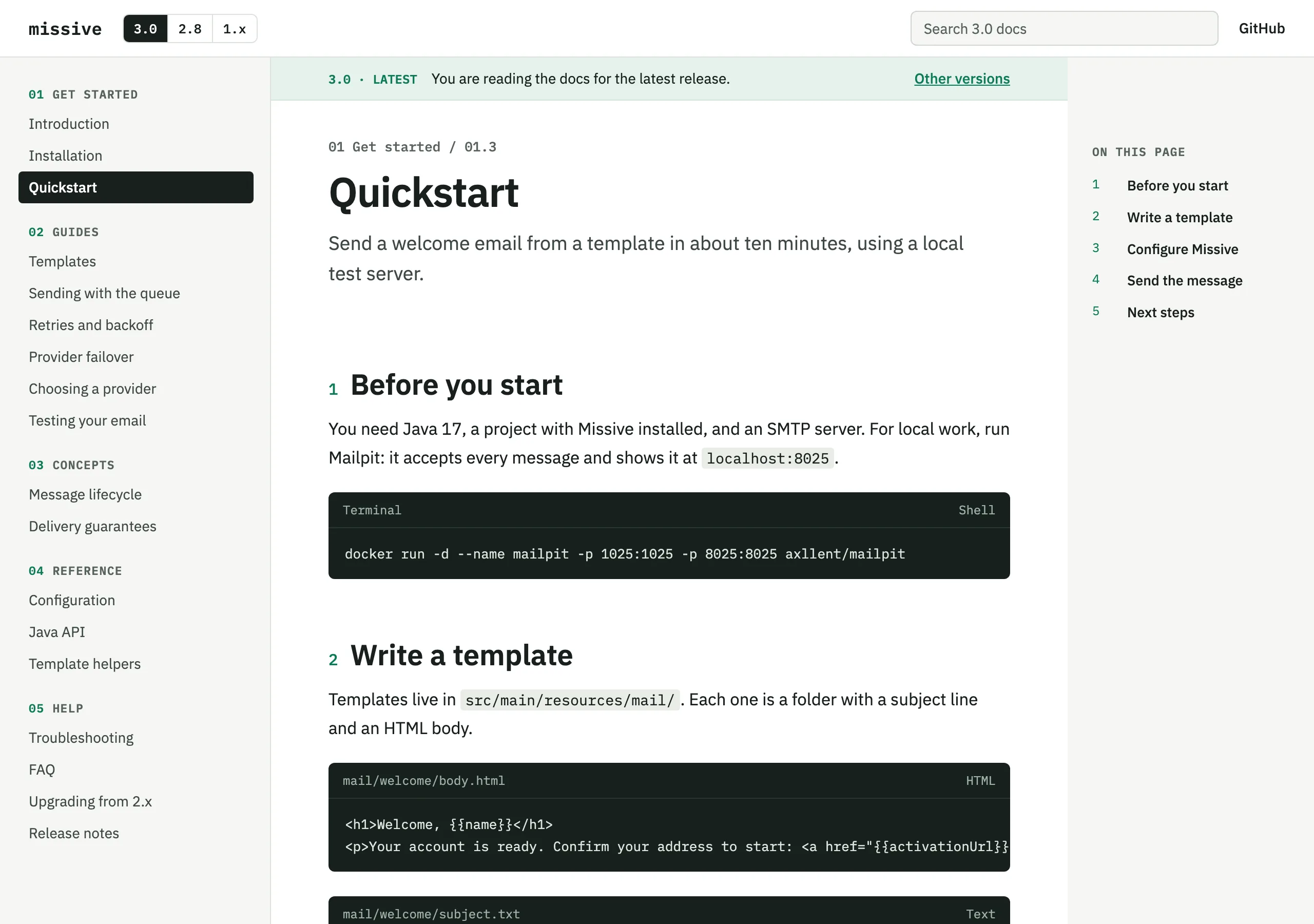Click the Before you start heading
Screen dimensions: 1314x924
[456, 384]
